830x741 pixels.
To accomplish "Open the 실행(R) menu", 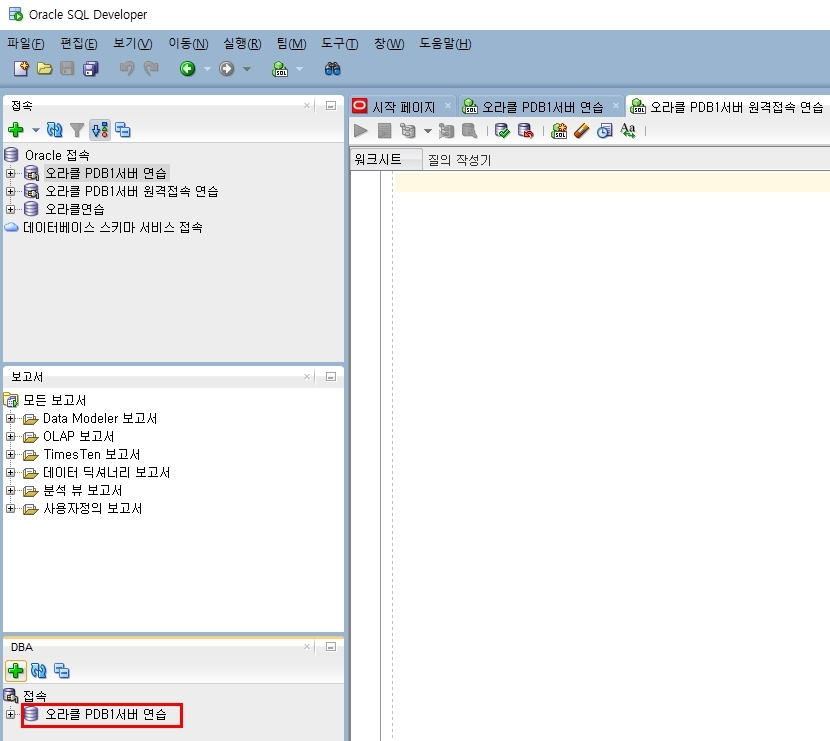I will tap(242, 43).
